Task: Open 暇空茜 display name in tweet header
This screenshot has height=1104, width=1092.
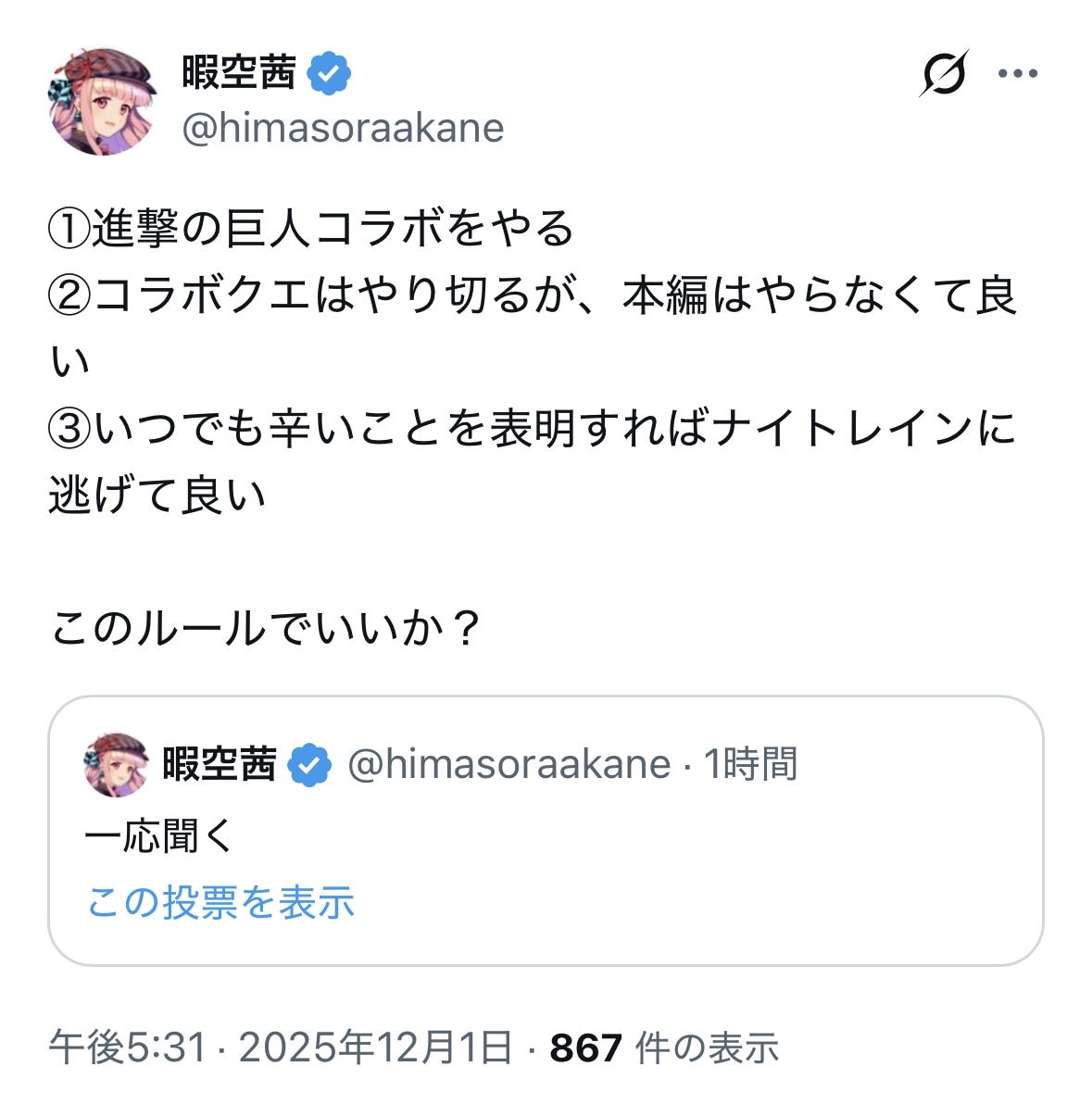Action: (x=238, y=73)
